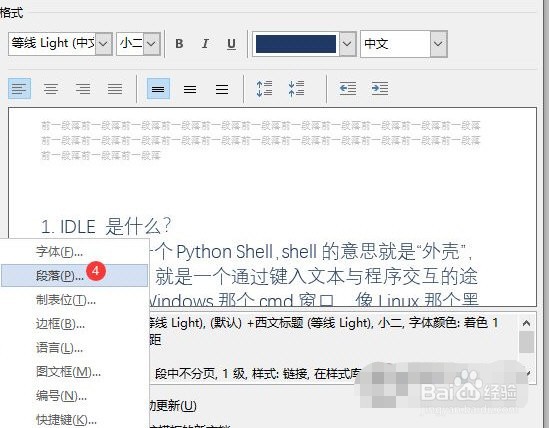This screenshot has width=549, height=428.
Task: Choose 快捷键(K)... from the format menu
Action: tap(75, 419)
